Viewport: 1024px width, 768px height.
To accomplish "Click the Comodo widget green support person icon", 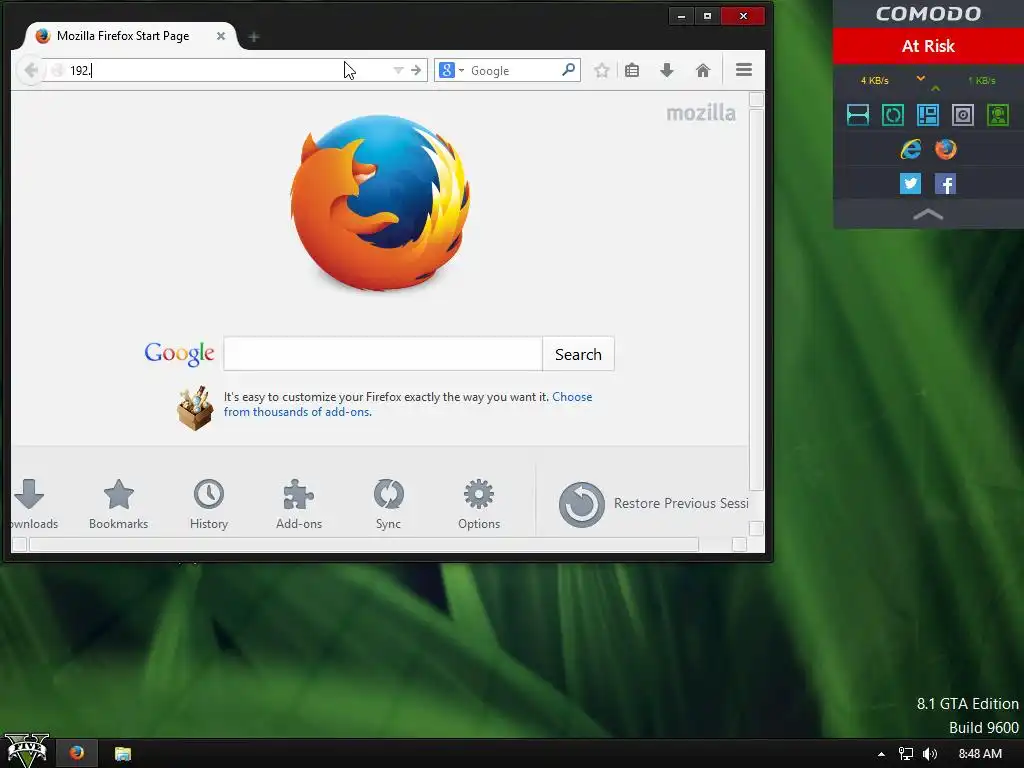I will 998,115.
